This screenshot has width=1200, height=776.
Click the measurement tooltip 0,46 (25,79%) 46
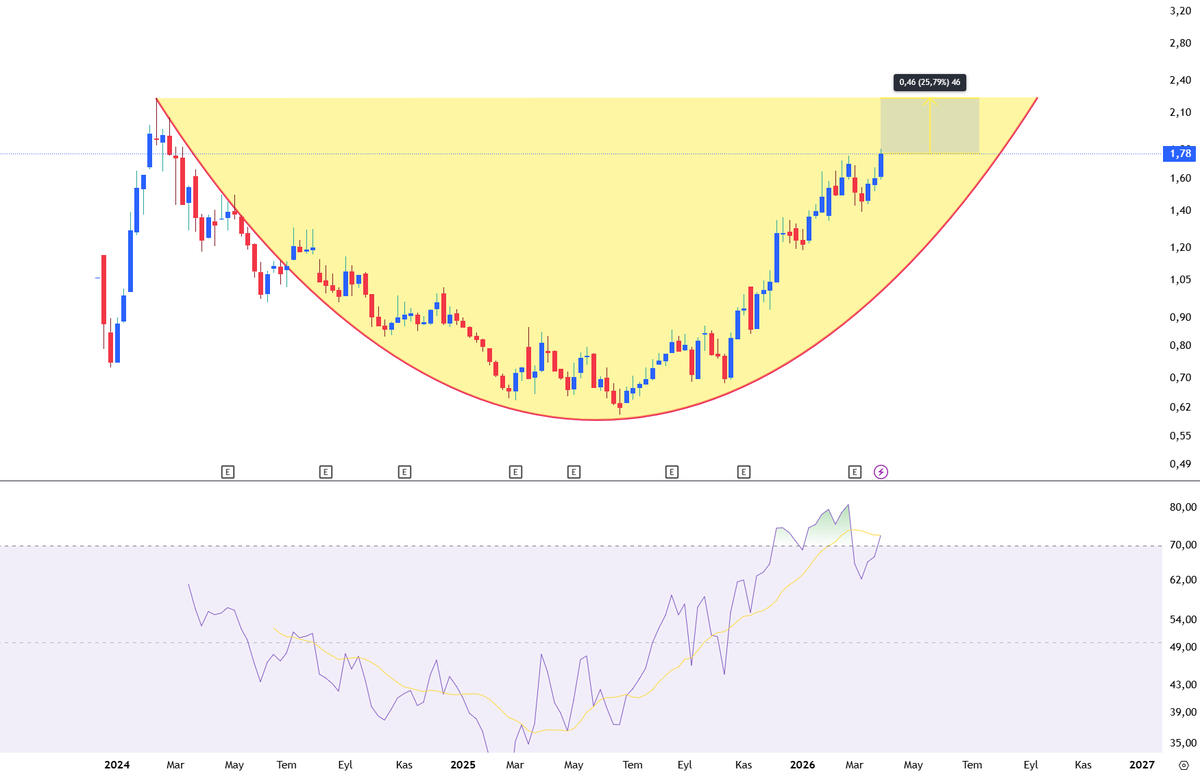tap(931, 82)
